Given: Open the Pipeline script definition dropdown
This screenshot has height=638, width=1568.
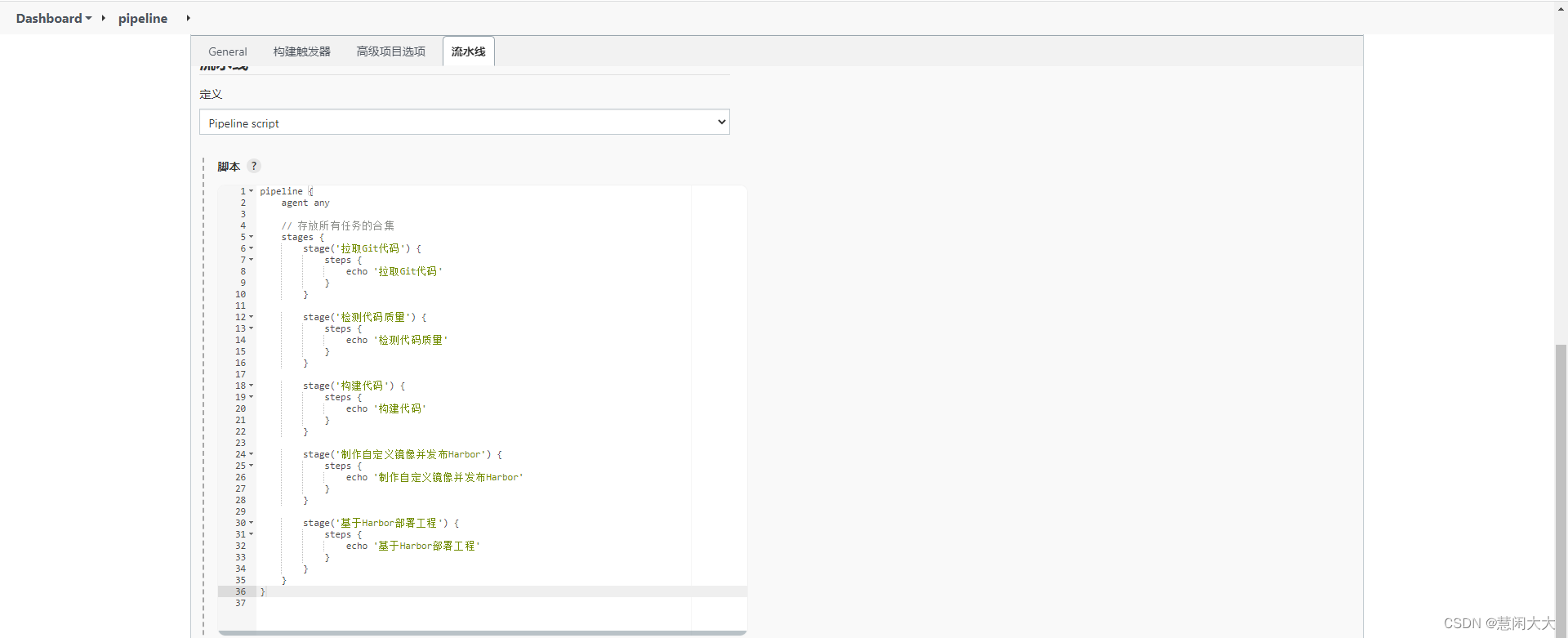Looking at the screenshot, I should (x=464, y=123).
